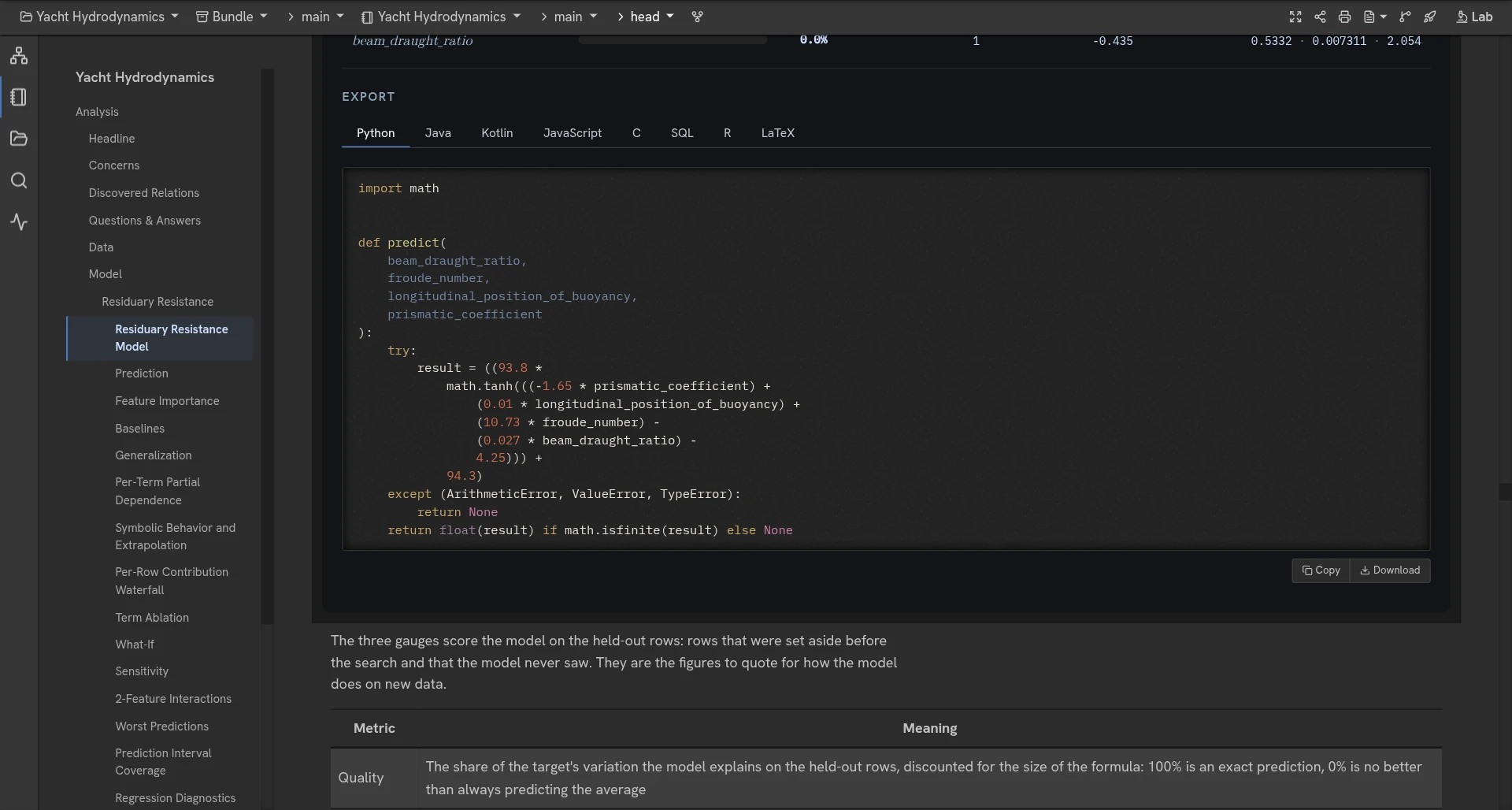Switch to the Java export tab

pos(438,133)
